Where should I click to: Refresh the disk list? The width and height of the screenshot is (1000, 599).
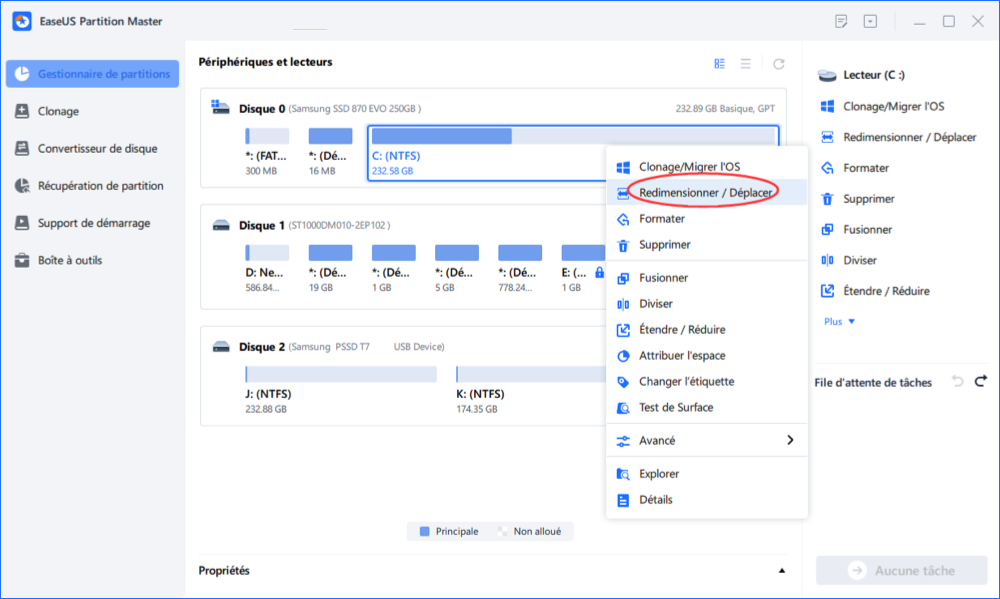click(x=779, y=64)
